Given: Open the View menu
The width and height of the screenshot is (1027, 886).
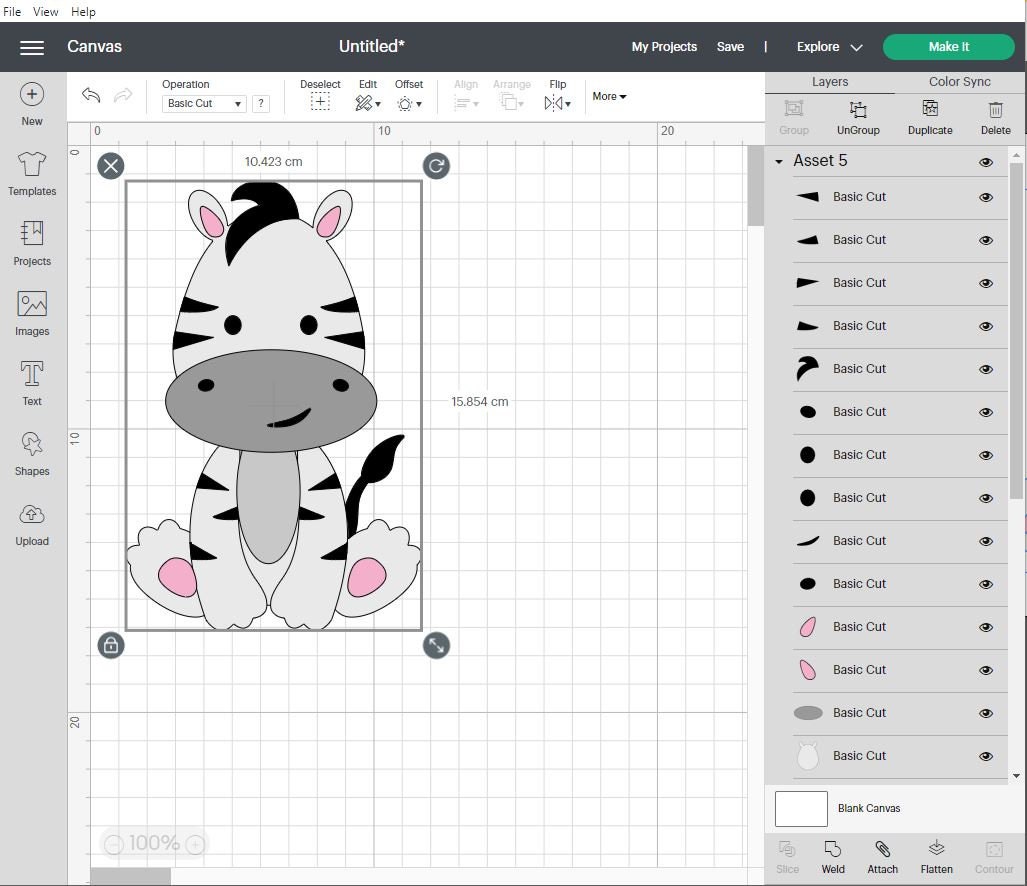Looking at the screenshot, I should (45, 11).
